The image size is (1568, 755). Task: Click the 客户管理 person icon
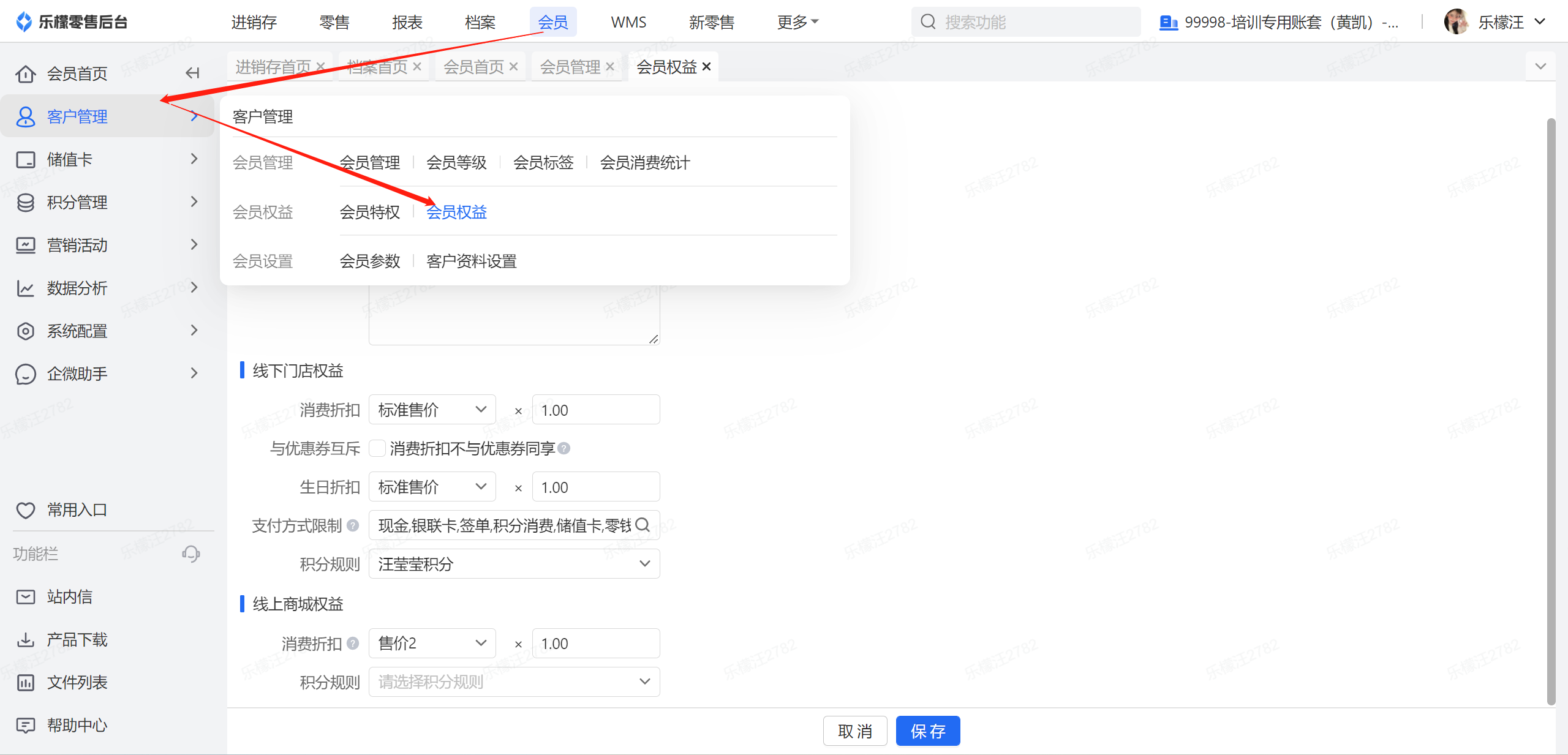tap(25, 116)
